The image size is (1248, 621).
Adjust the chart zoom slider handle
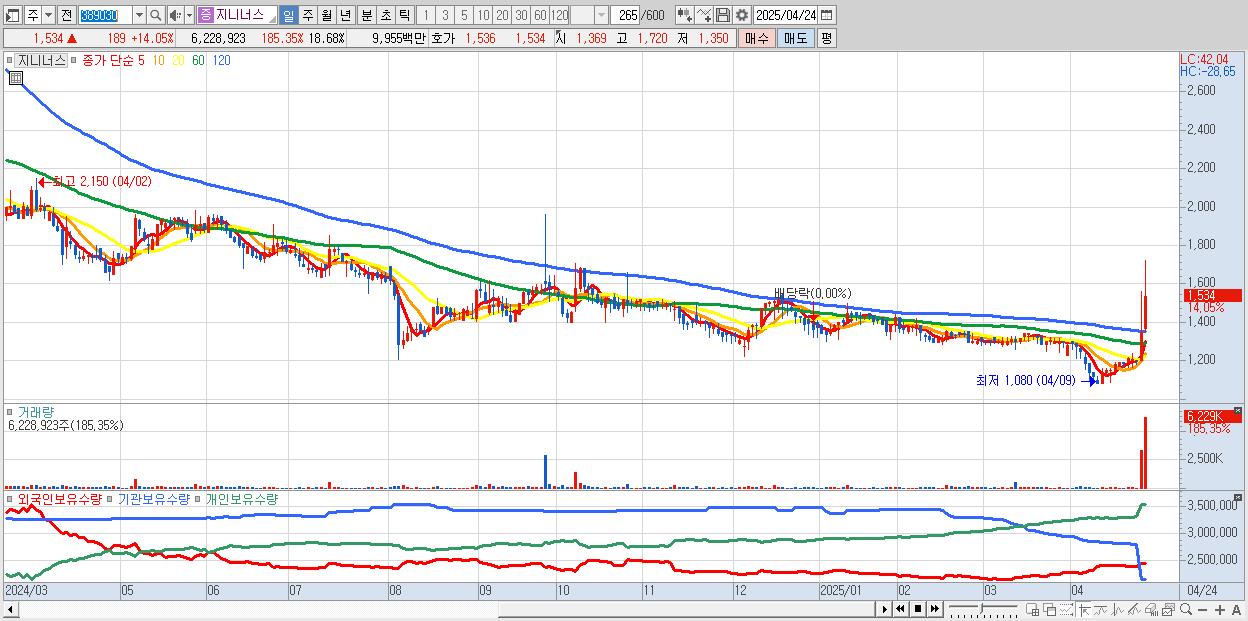tap(981, 608)
